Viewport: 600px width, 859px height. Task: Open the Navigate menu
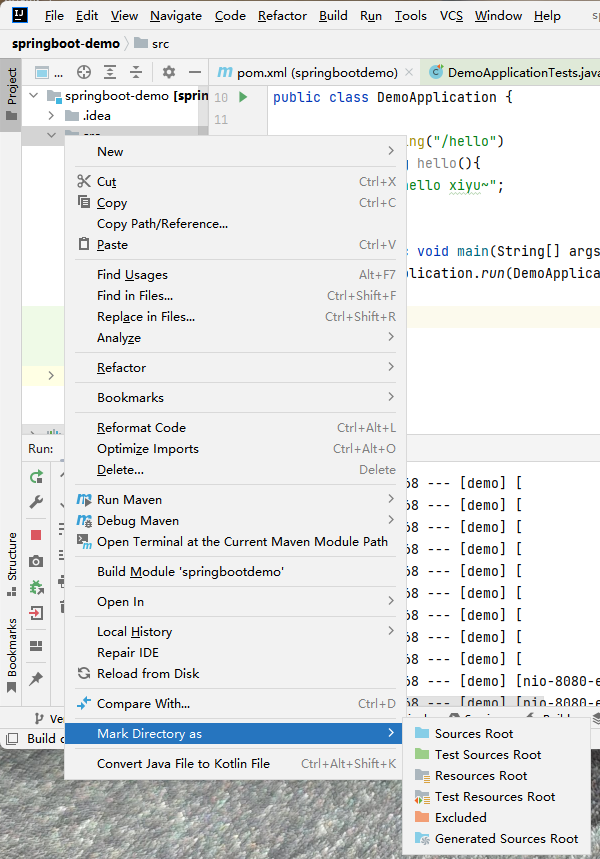point(176,16)
